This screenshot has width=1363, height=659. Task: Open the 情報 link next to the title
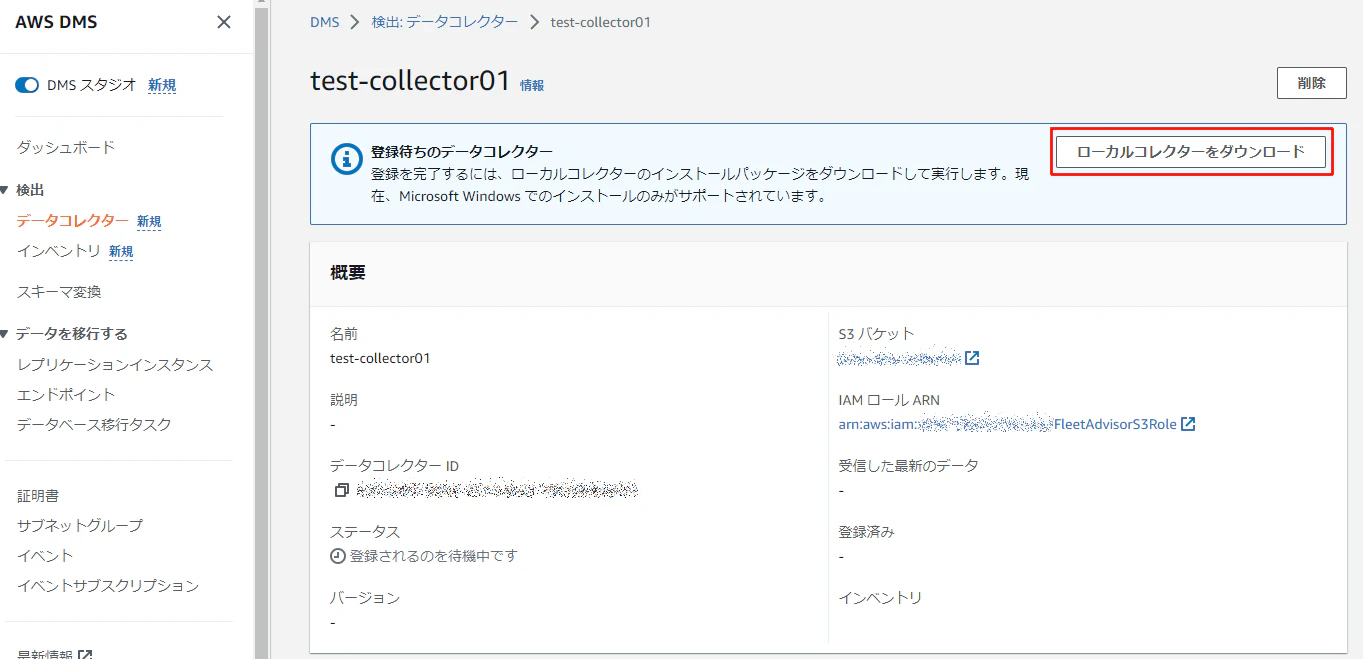(532, 86)
